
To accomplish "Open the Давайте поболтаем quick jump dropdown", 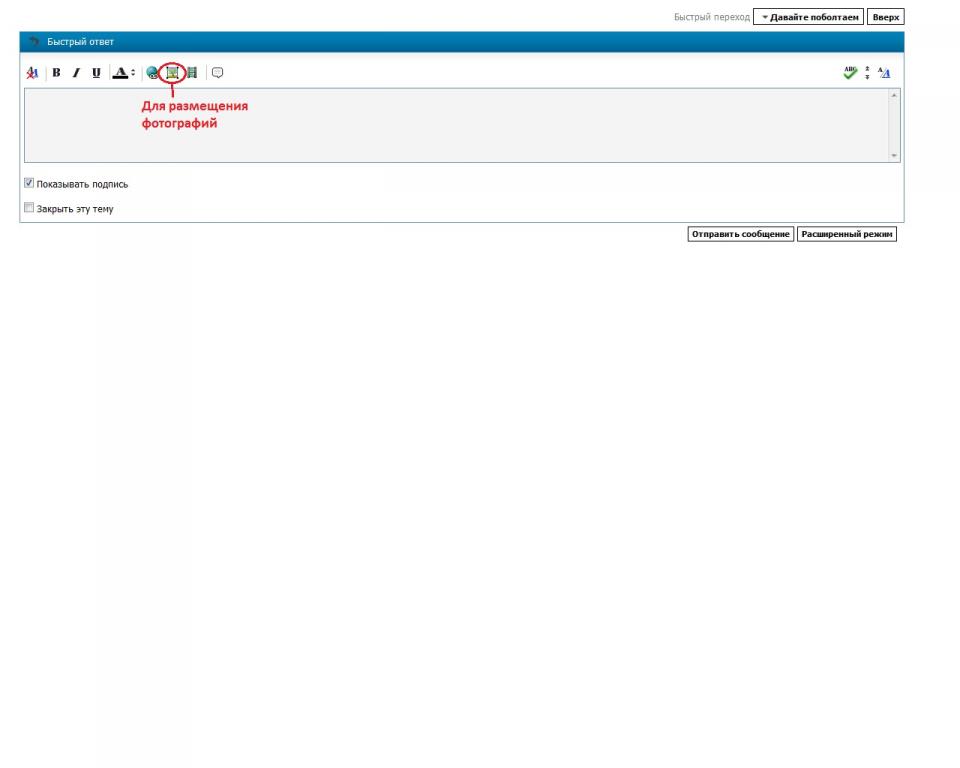I will [808, 17].
